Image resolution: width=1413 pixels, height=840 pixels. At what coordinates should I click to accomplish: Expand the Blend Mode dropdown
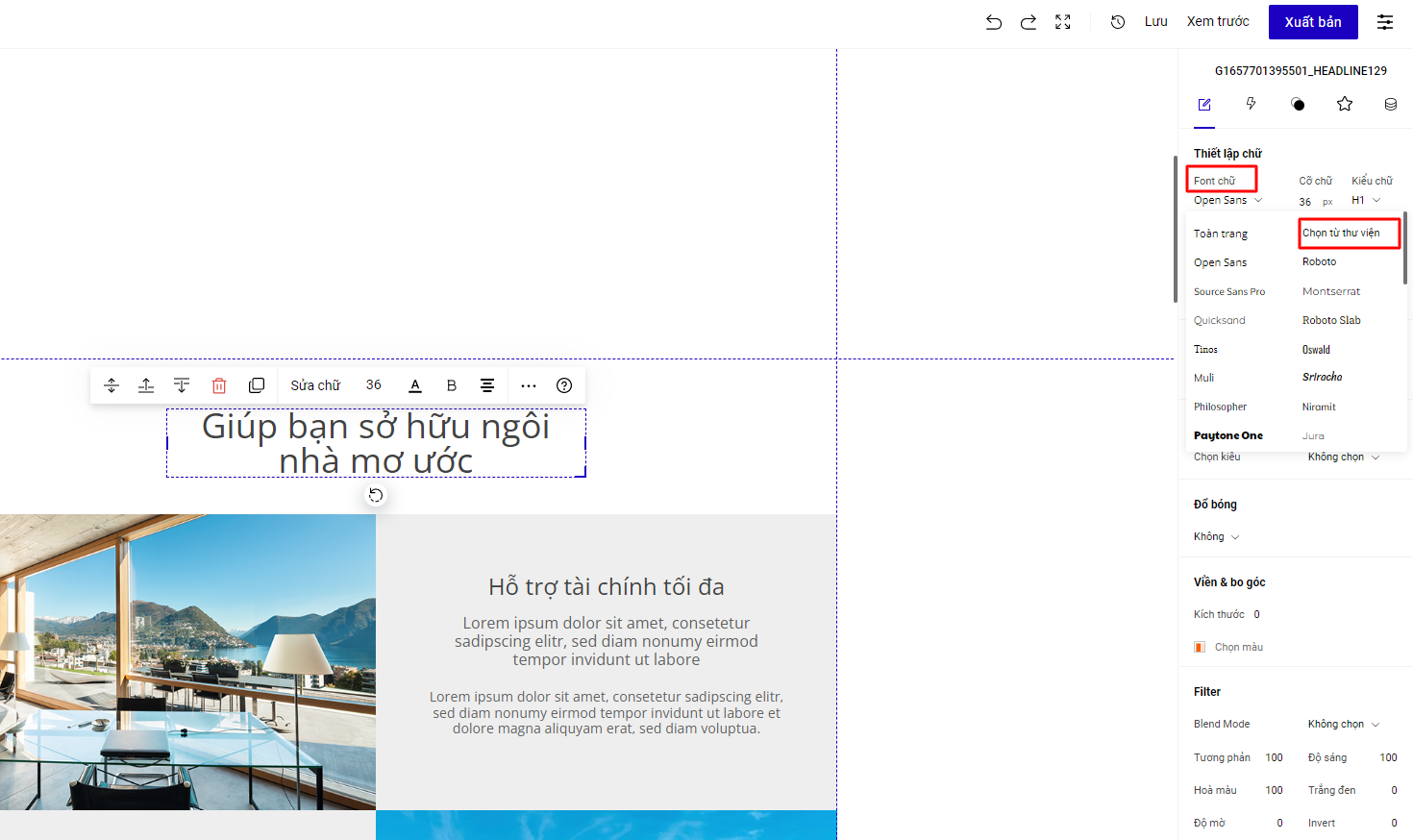click(1343, 724)
